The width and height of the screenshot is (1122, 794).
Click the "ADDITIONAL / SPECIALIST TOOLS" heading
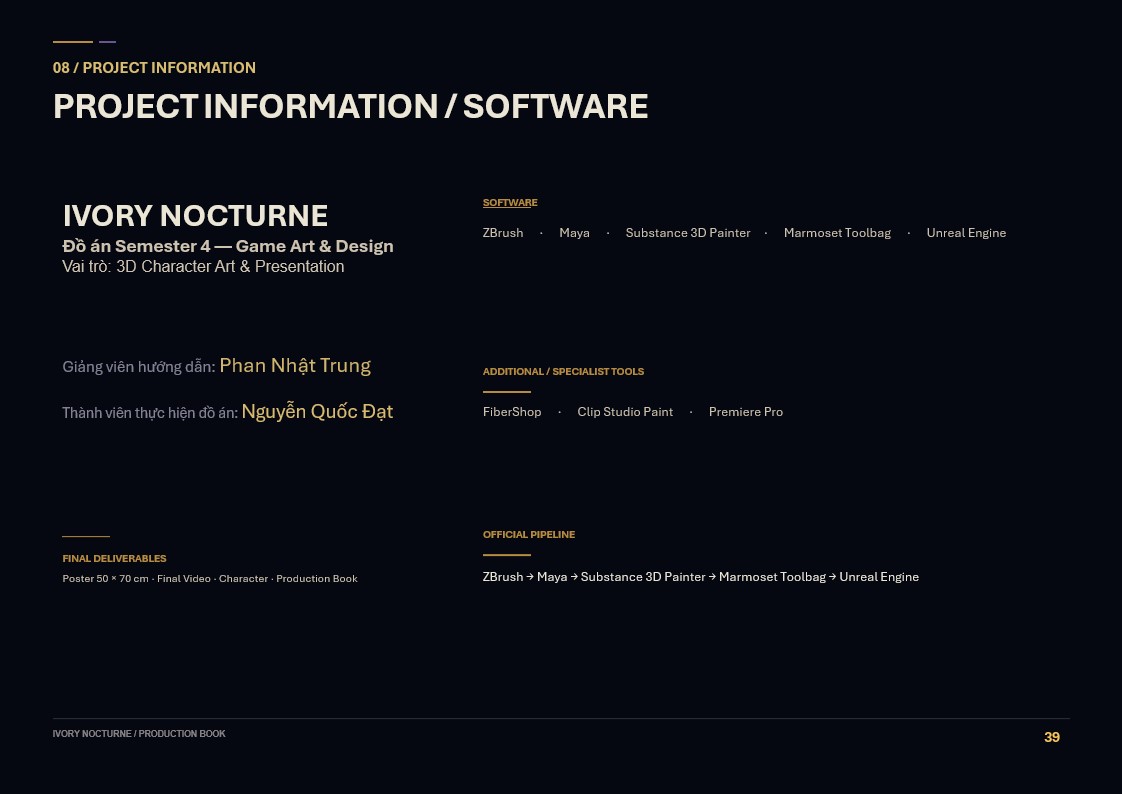point(563,371)
